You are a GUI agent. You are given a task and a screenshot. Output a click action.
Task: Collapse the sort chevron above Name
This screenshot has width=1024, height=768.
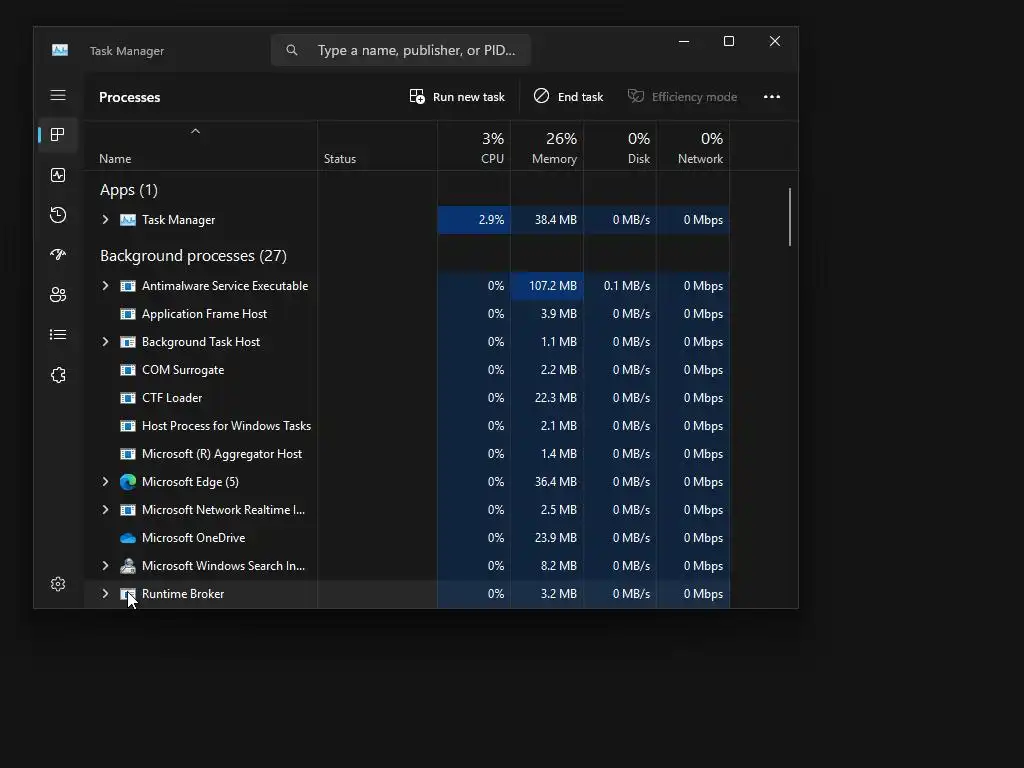pos(195,131)
